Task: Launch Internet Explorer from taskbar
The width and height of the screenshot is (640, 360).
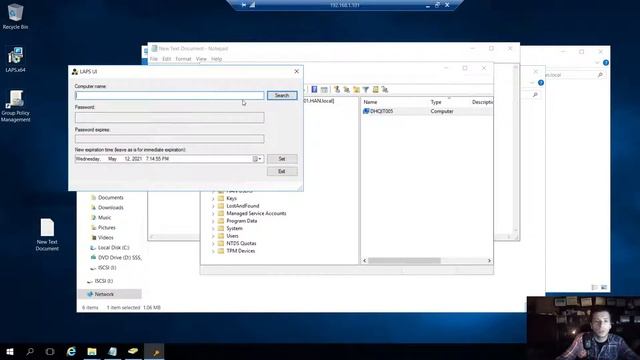Action: tap(71, 351)
